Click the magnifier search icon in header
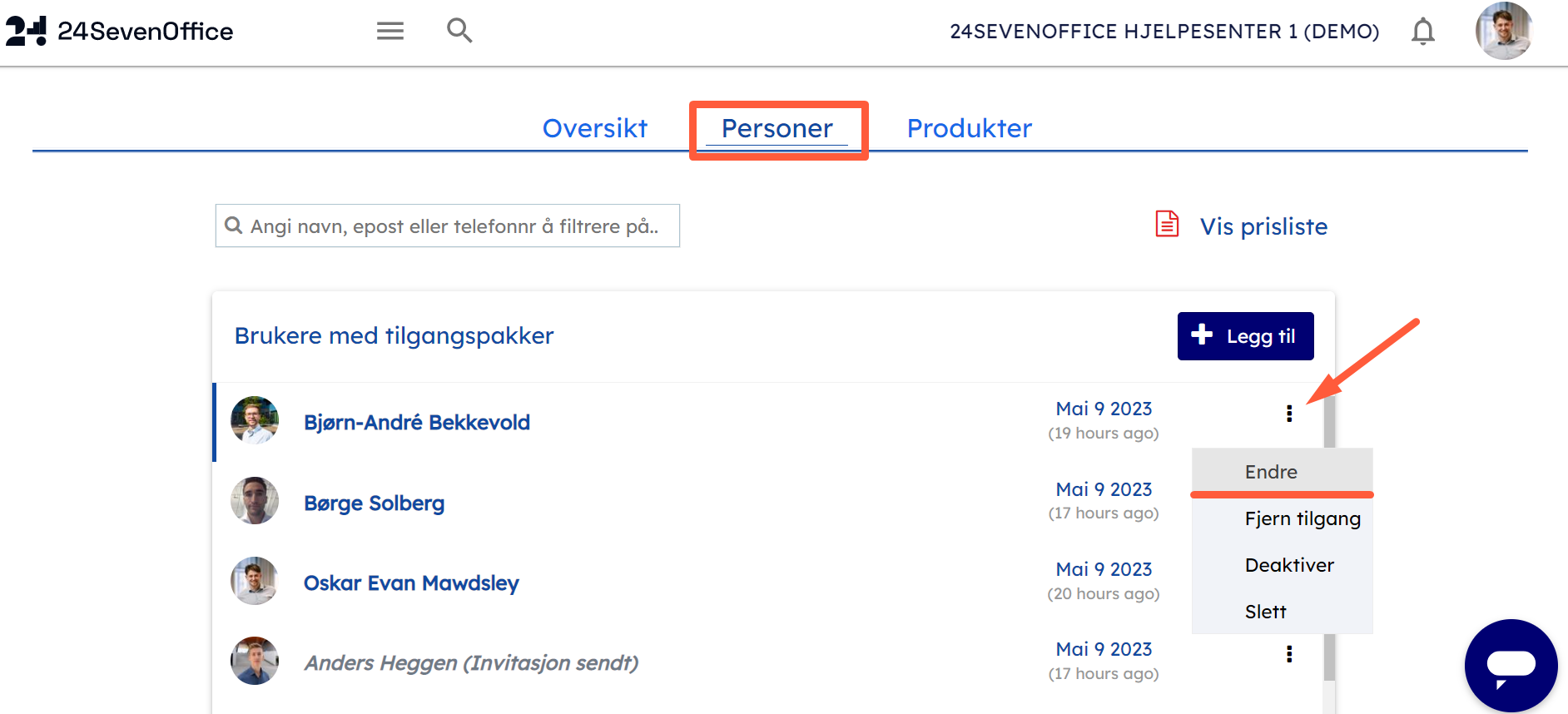 tap(459, 31)
